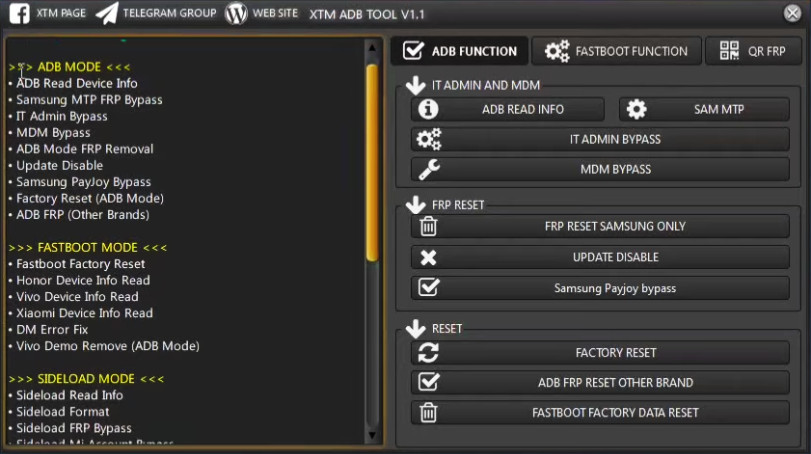Click FASTBOOT FACTORY DATA RESET button
Viewport: 811px width, 454px height.
[600, 413]
